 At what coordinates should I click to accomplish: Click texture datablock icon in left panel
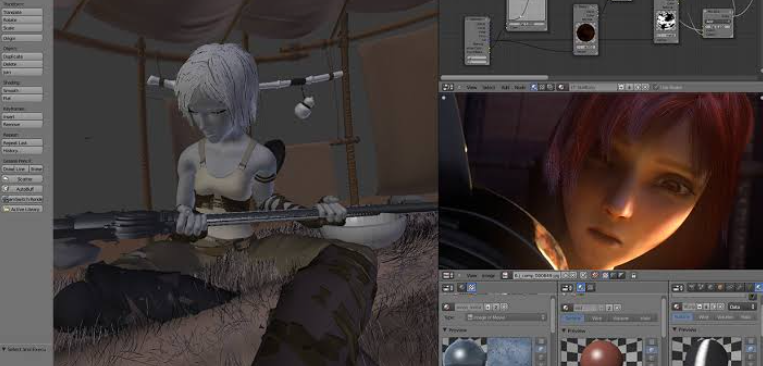pos(447,307)
